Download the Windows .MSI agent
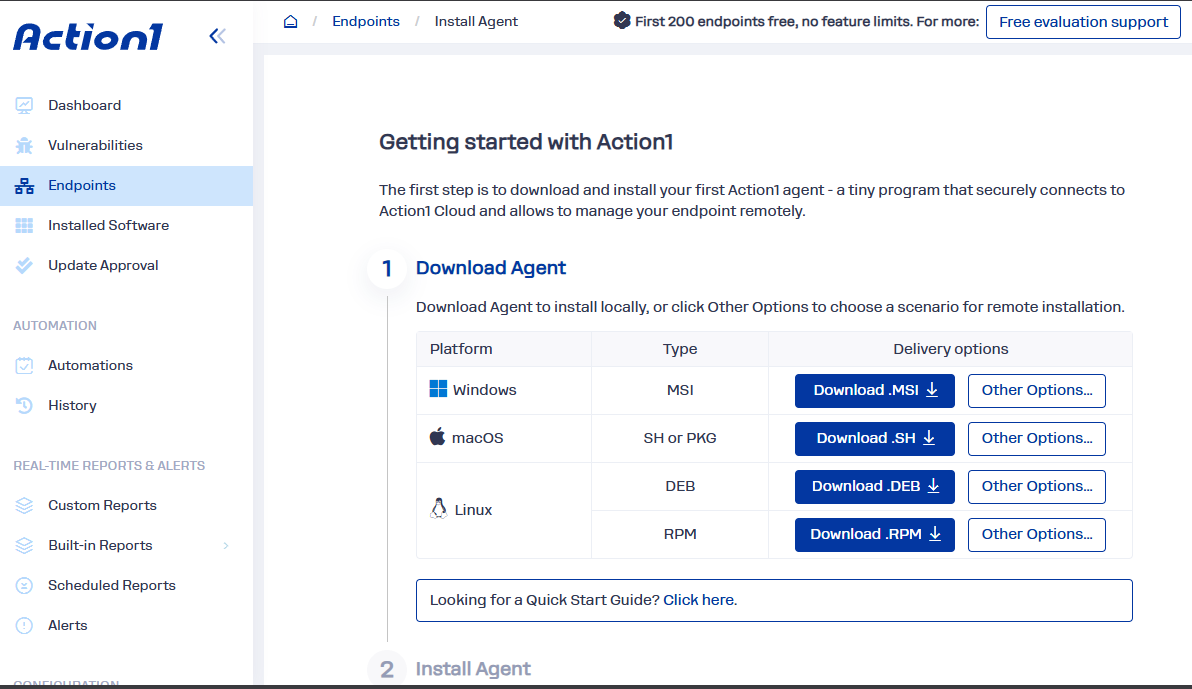 click(875, 390)
